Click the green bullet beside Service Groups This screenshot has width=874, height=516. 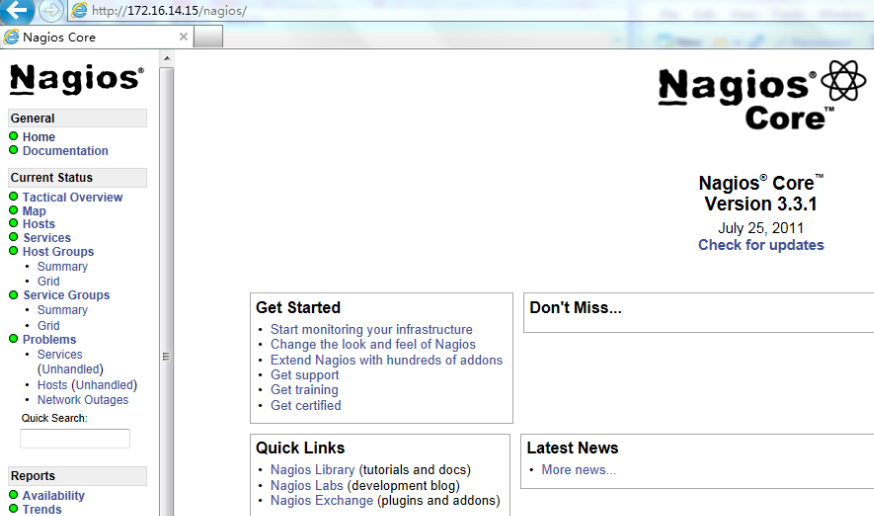14,295
